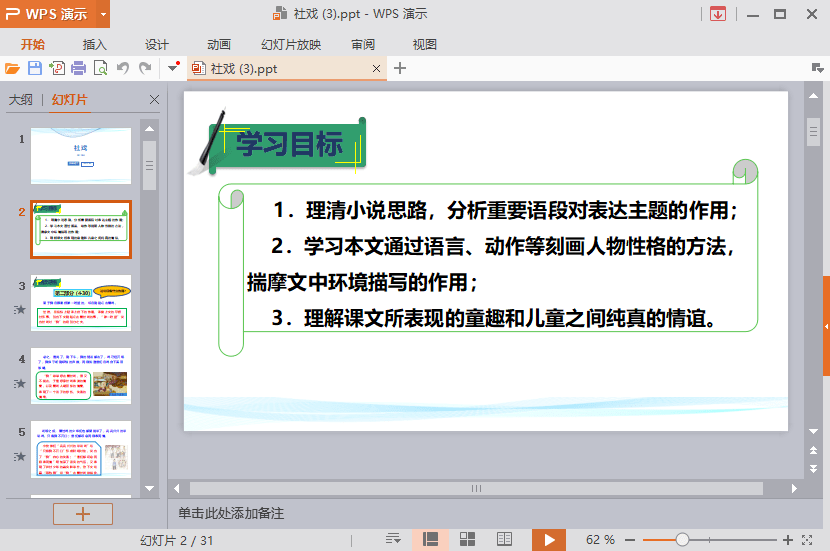Click status text 幻灯片 2 / 31
This screenshot has height=551, width=830.
[177, 540]
